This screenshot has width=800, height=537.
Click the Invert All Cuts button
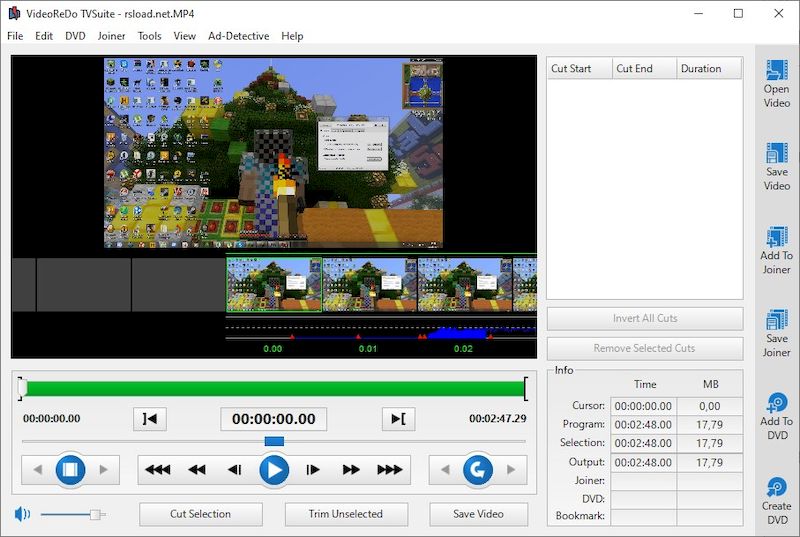pyautogui.click(x=645, y=318)
